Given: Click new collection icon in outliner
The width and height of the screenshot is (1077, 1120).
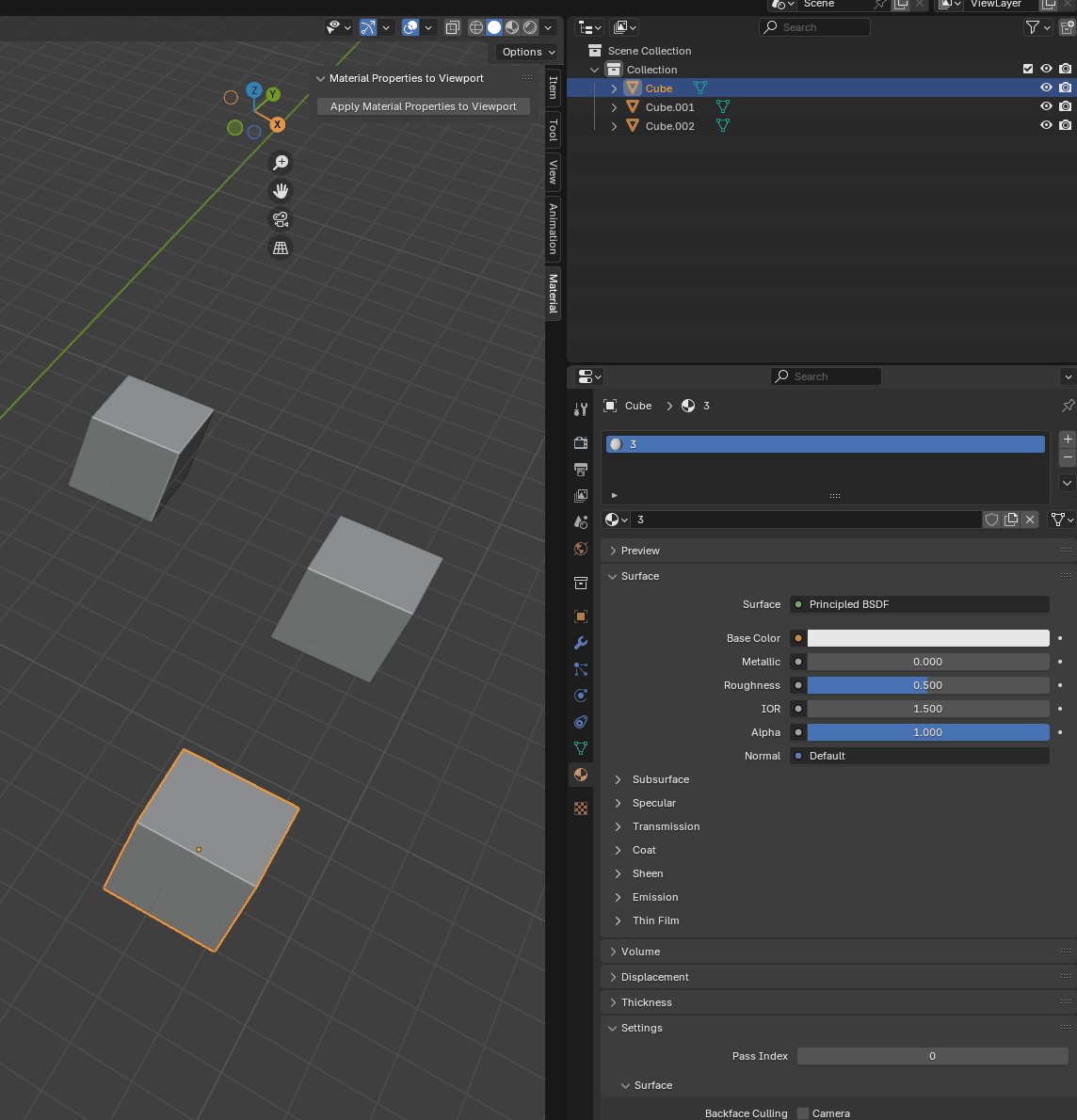Looking at the screenshot, I should pyautogui.click(x=1067, y=27).
